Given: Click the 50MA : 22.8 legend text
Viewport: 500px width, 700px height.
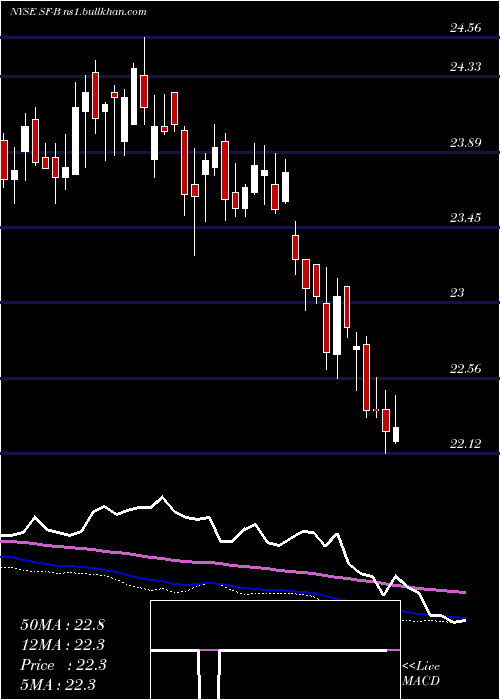Looking at the screenshot, I should pyautogui.click(x=62, y=625).
